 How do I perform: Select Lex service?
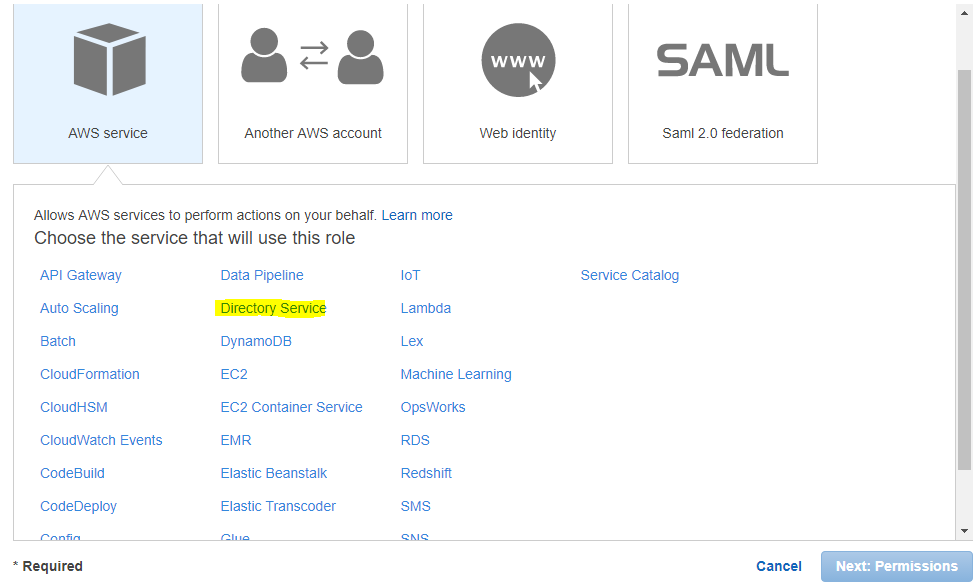point(412,341)
